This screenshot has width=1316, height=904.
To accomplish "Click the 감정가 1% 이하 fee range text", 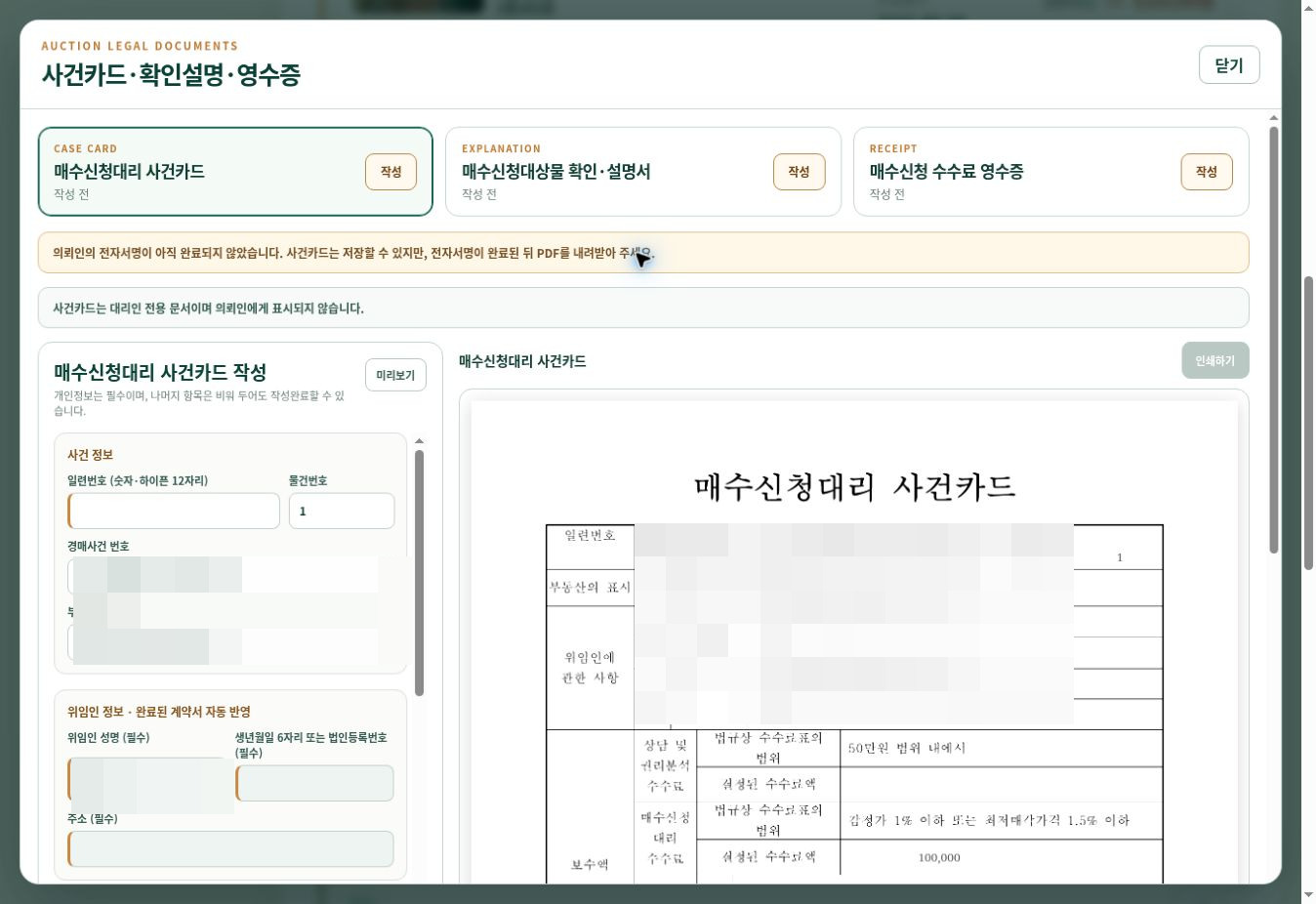I will tap(989, 820).
